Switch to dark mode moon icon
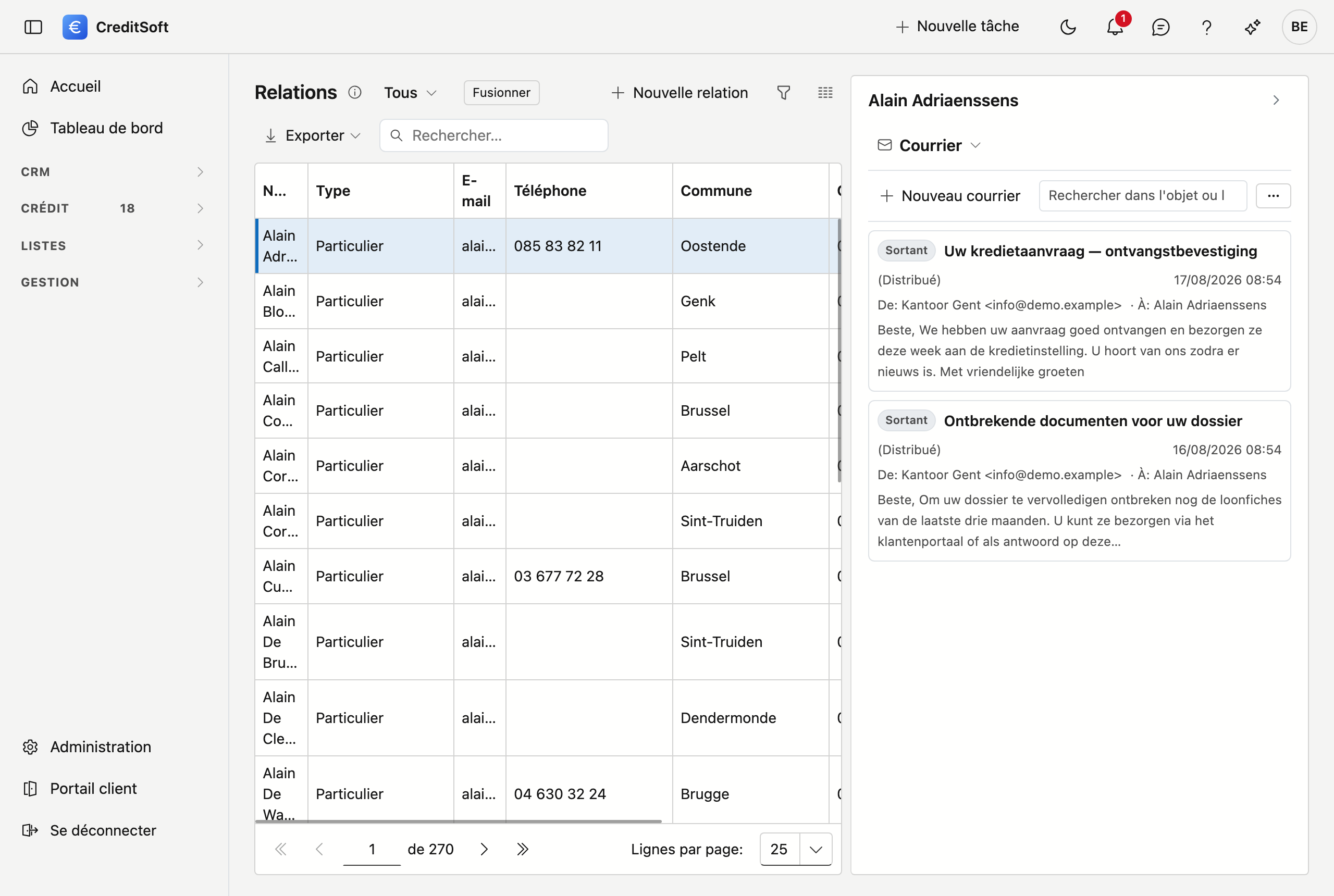This screenshot has width=1334, height=896. coord(1068,27)
